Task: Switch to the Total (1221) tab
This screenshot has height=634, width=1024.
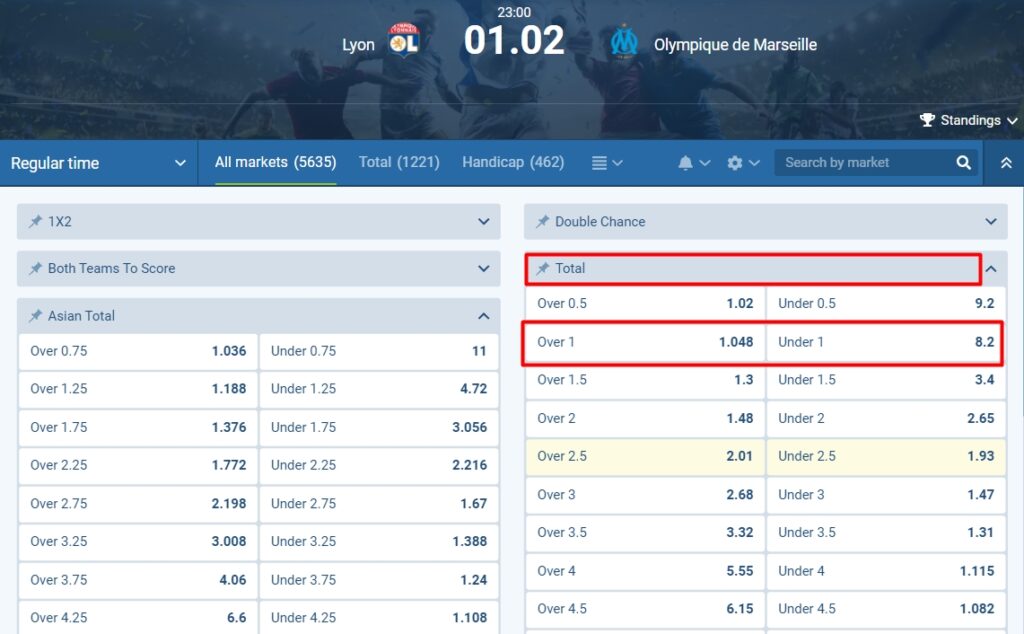Action: pyautogui.click(x=399, y=162)
